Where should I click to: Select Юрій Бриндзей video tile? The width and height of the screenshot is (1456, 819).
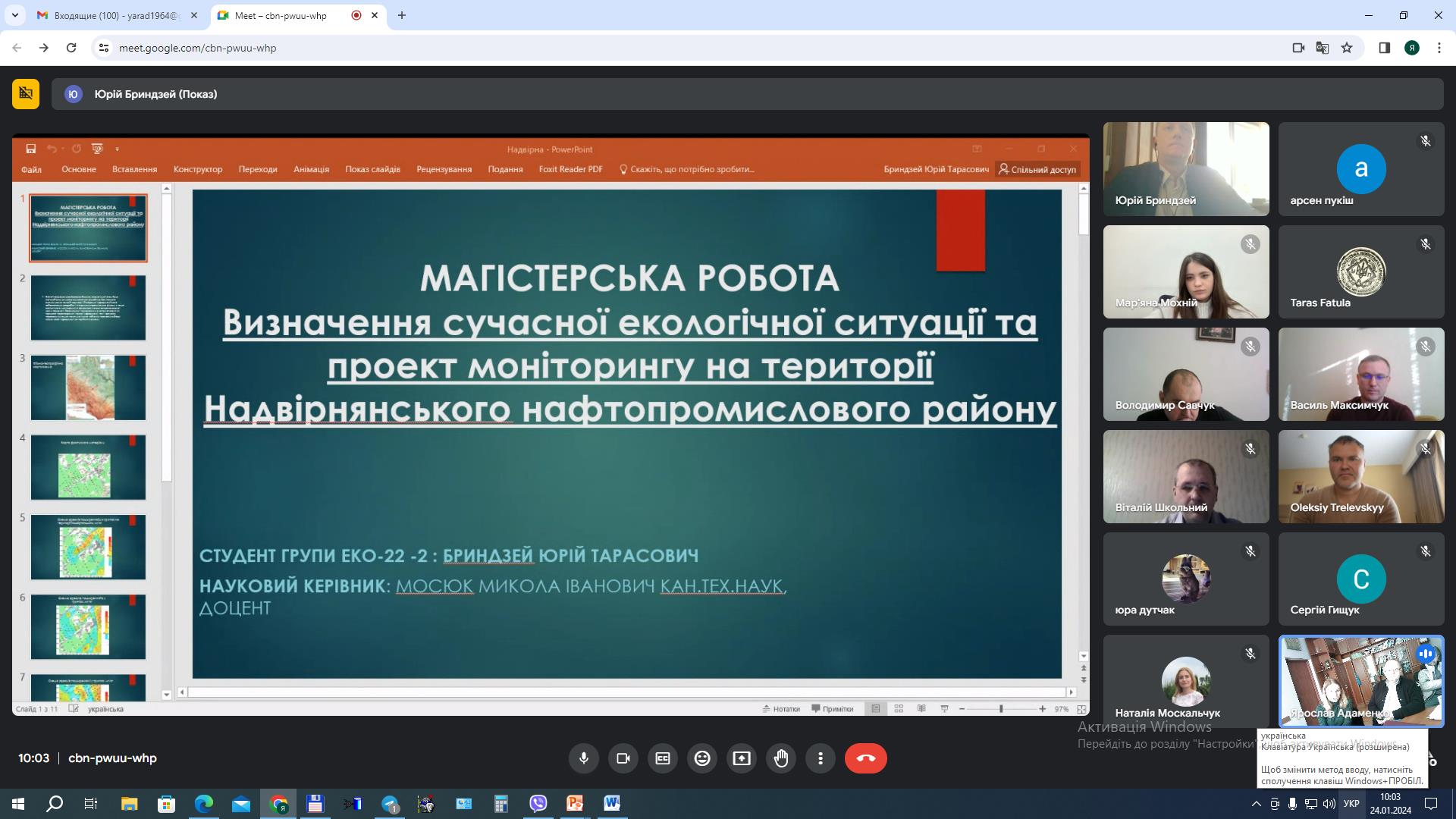1186,169
